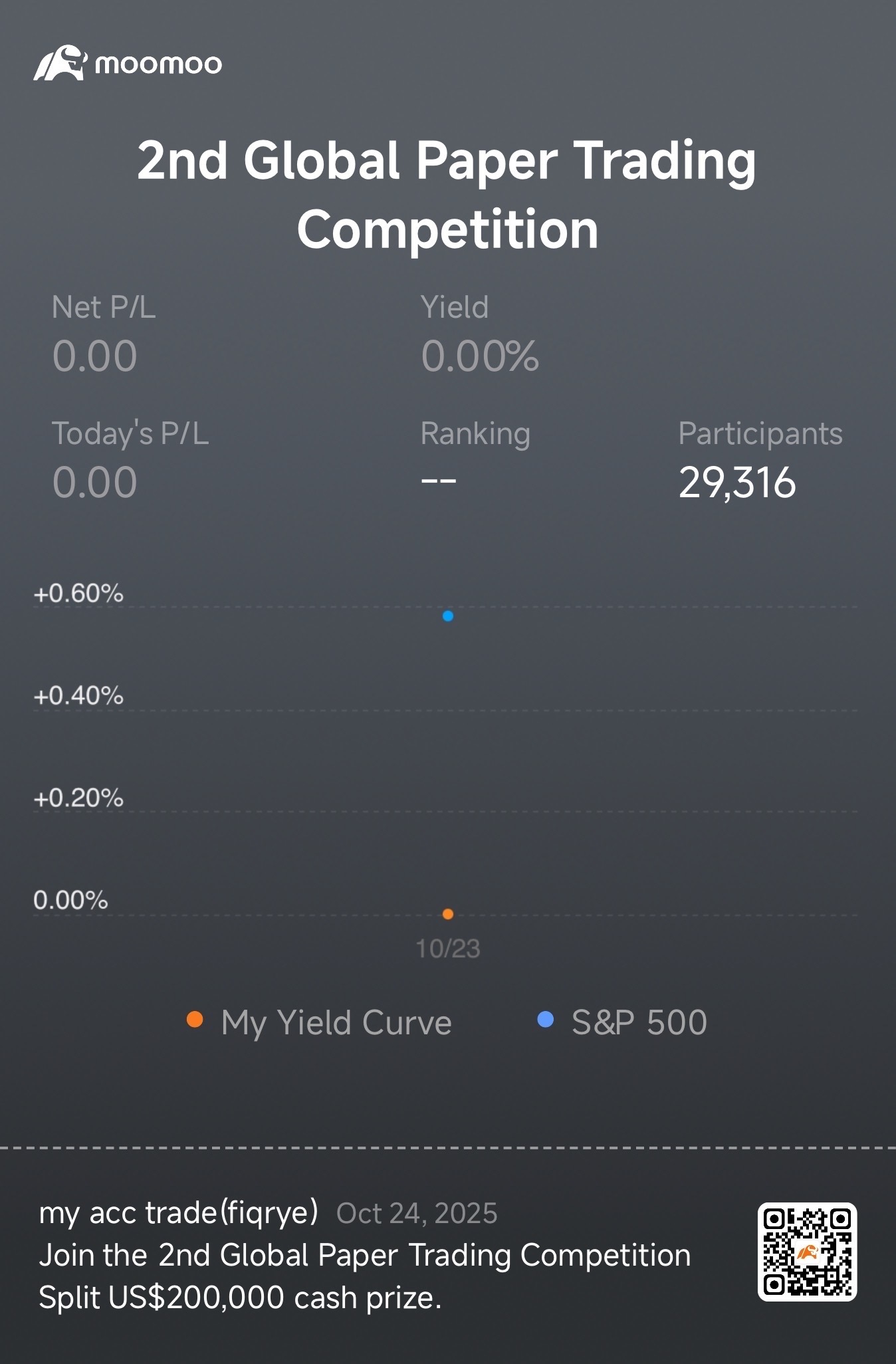Viewport: 896px width, 1364px height.
Task: Click the 10/23 date label on chart
Action: (448, 949)
